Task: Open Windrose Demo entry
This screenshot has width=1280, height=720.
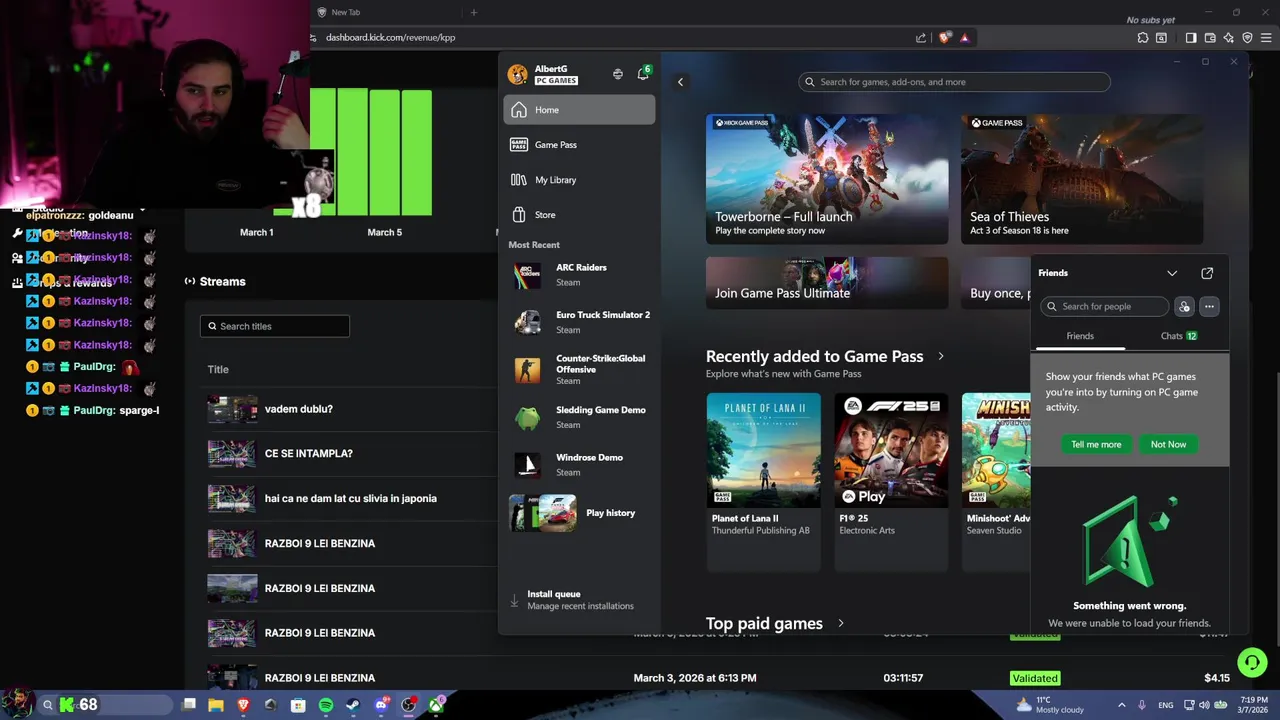Action: 579,465
